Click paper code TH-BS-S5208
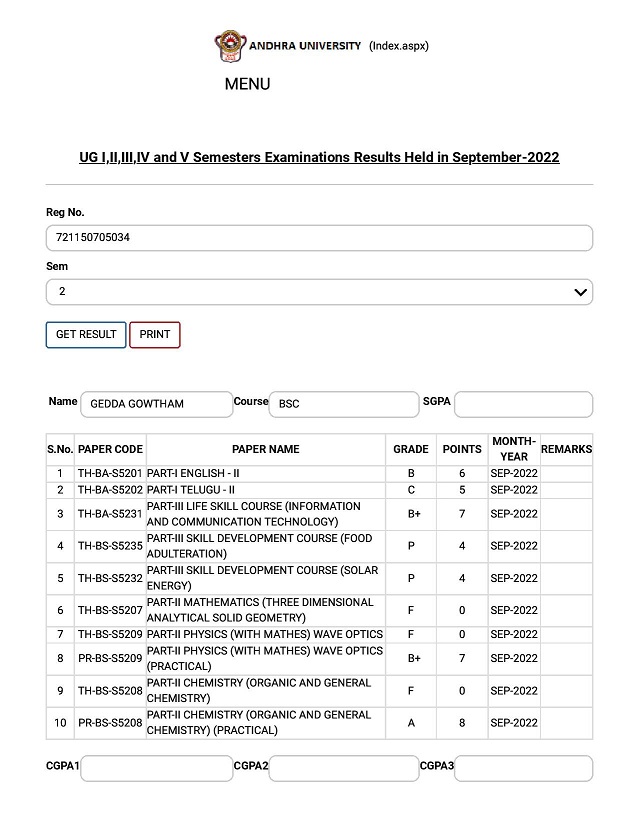Screen dimensions: 638x825 (x=110, y=691)
